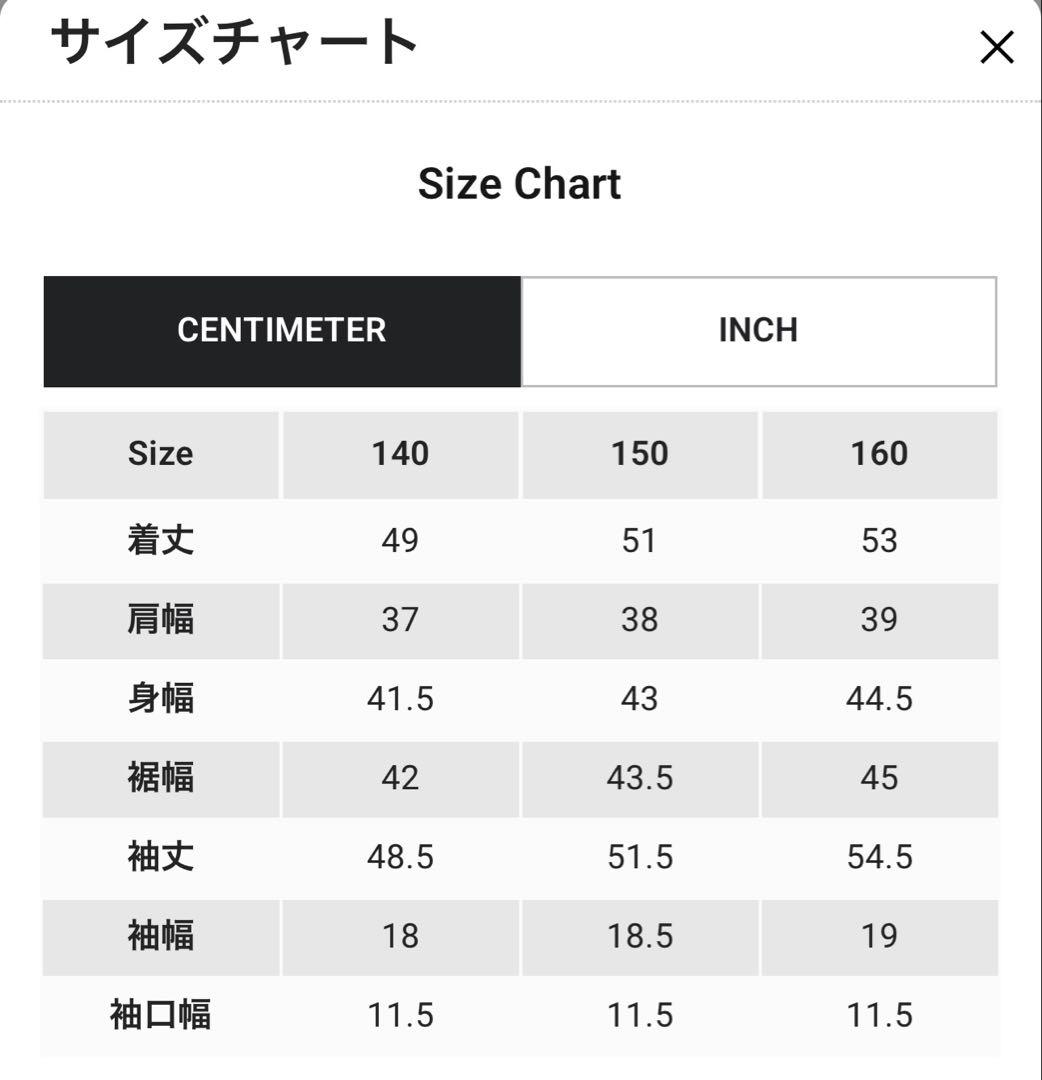Select the 140 size column header
The width and height of the screenshot is (1042, 1080).
click(400, 454)
